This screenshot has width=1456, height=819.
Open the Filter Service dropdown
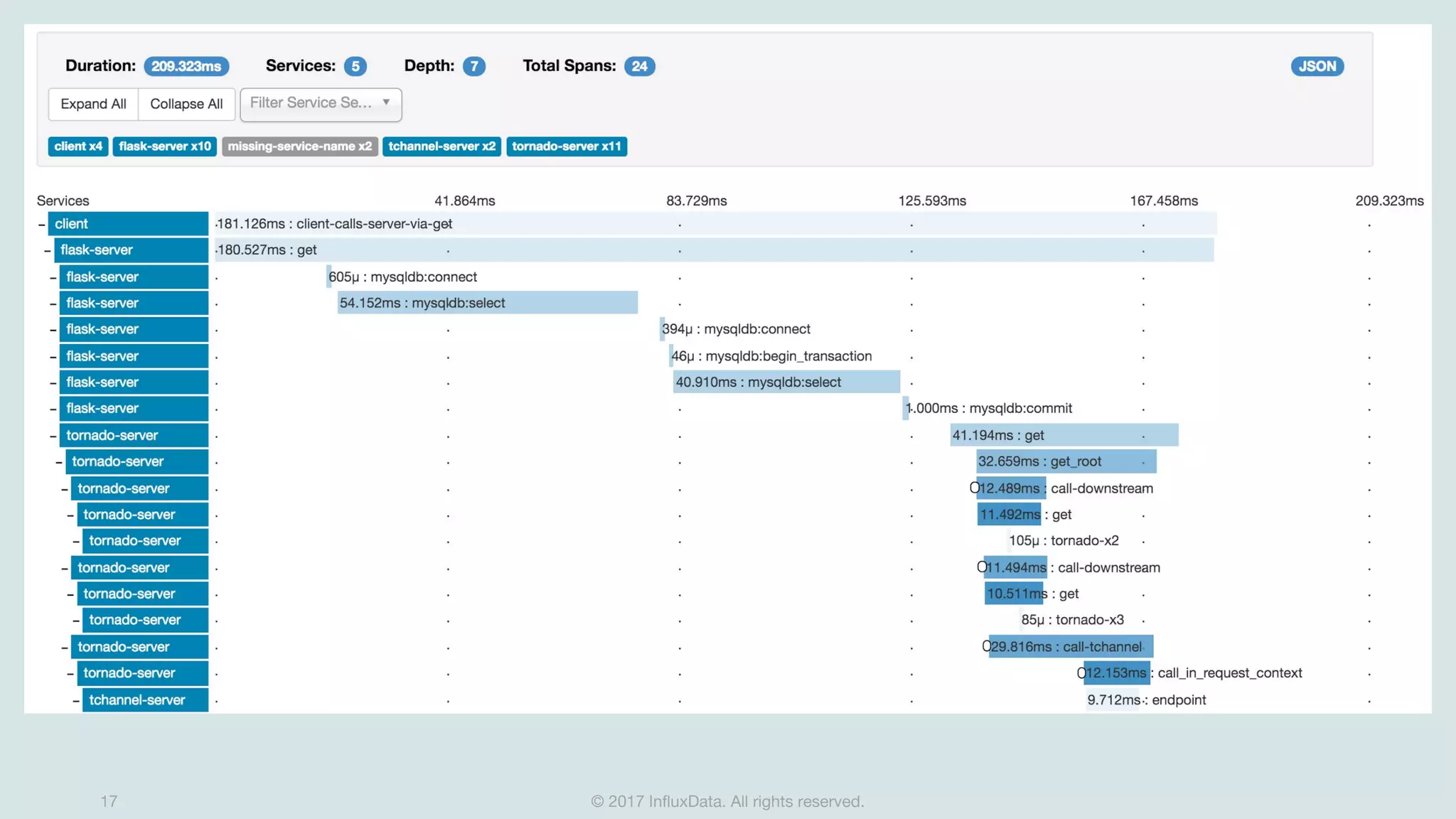coord(321,104)
